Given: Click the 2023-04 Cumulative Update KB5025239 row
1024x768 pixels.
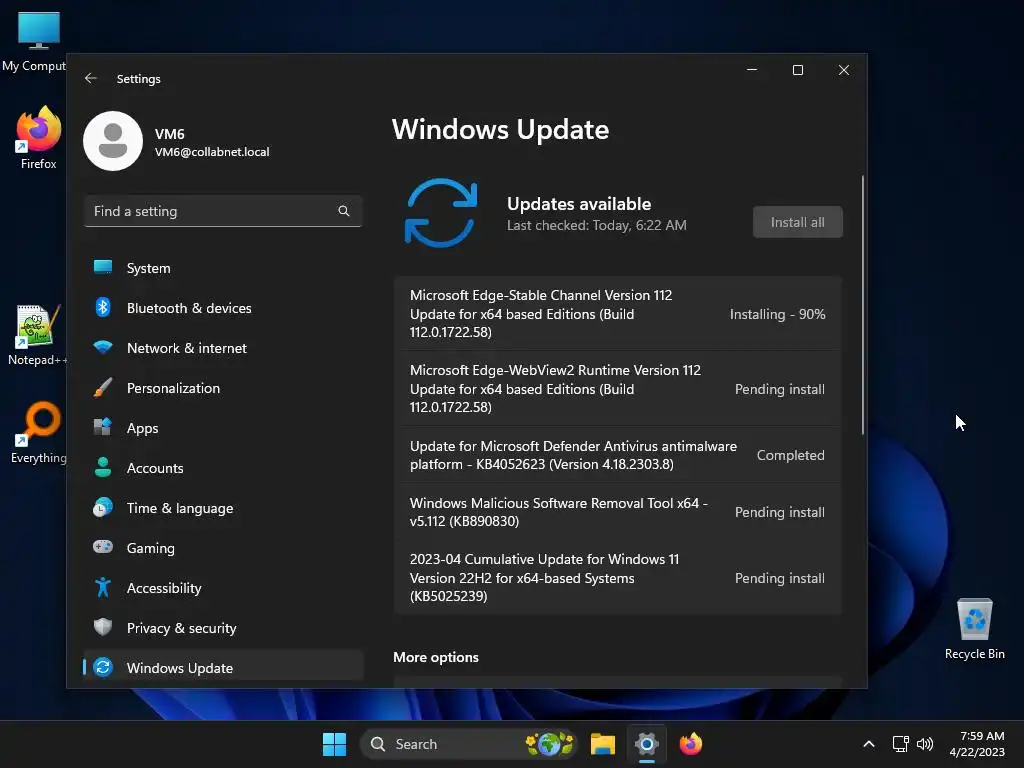Looking at the screenshot, I should coord(618,577).
